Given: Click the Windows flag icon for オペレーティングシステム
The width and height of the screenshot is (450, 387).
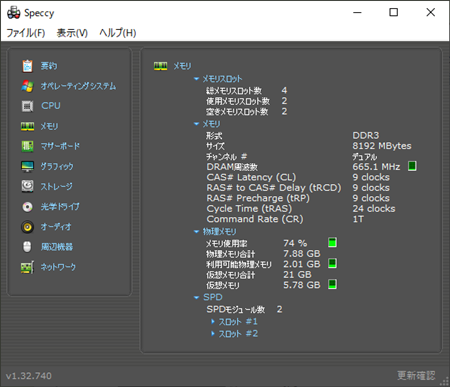Looking at the screenshot, I should click(27, 86).
